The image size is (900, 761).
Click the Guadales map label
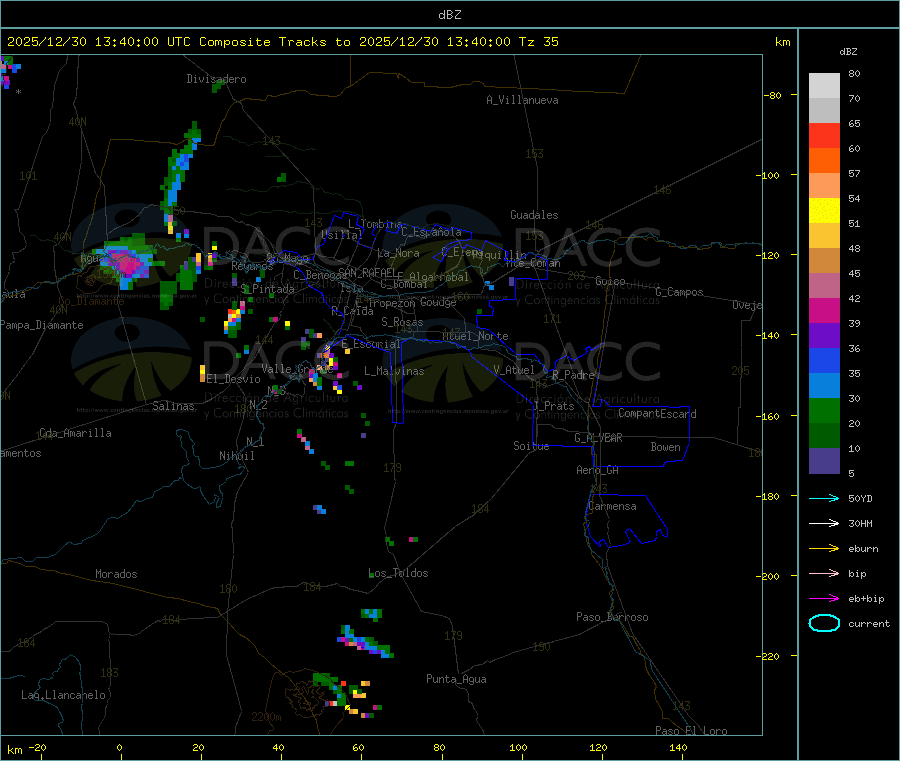[534, 215]
